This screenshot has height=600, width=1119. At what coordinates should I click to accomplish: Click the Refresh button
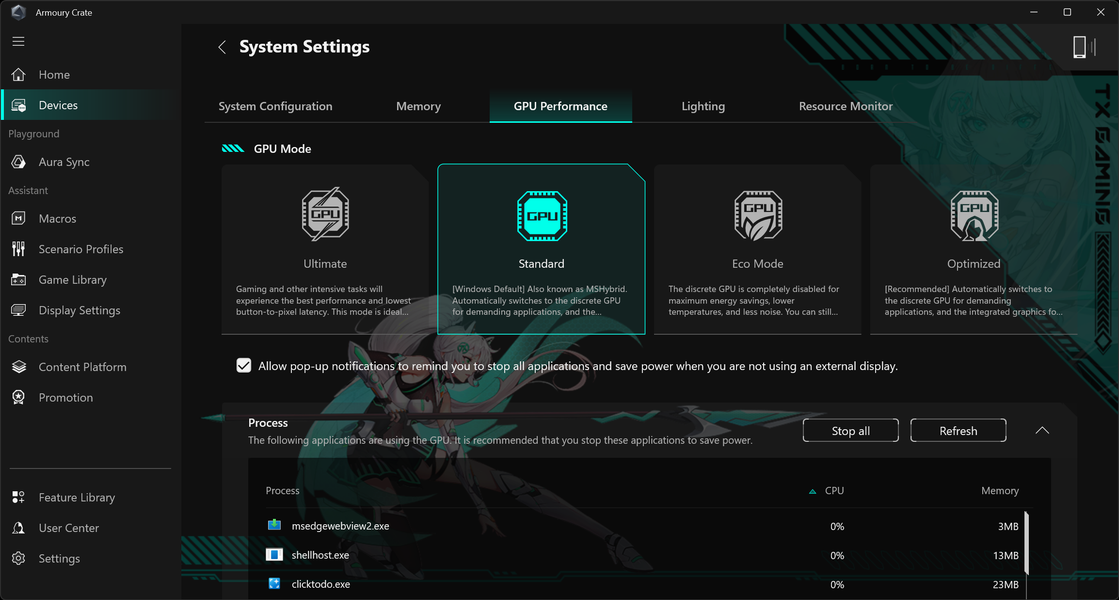point(958,431)
